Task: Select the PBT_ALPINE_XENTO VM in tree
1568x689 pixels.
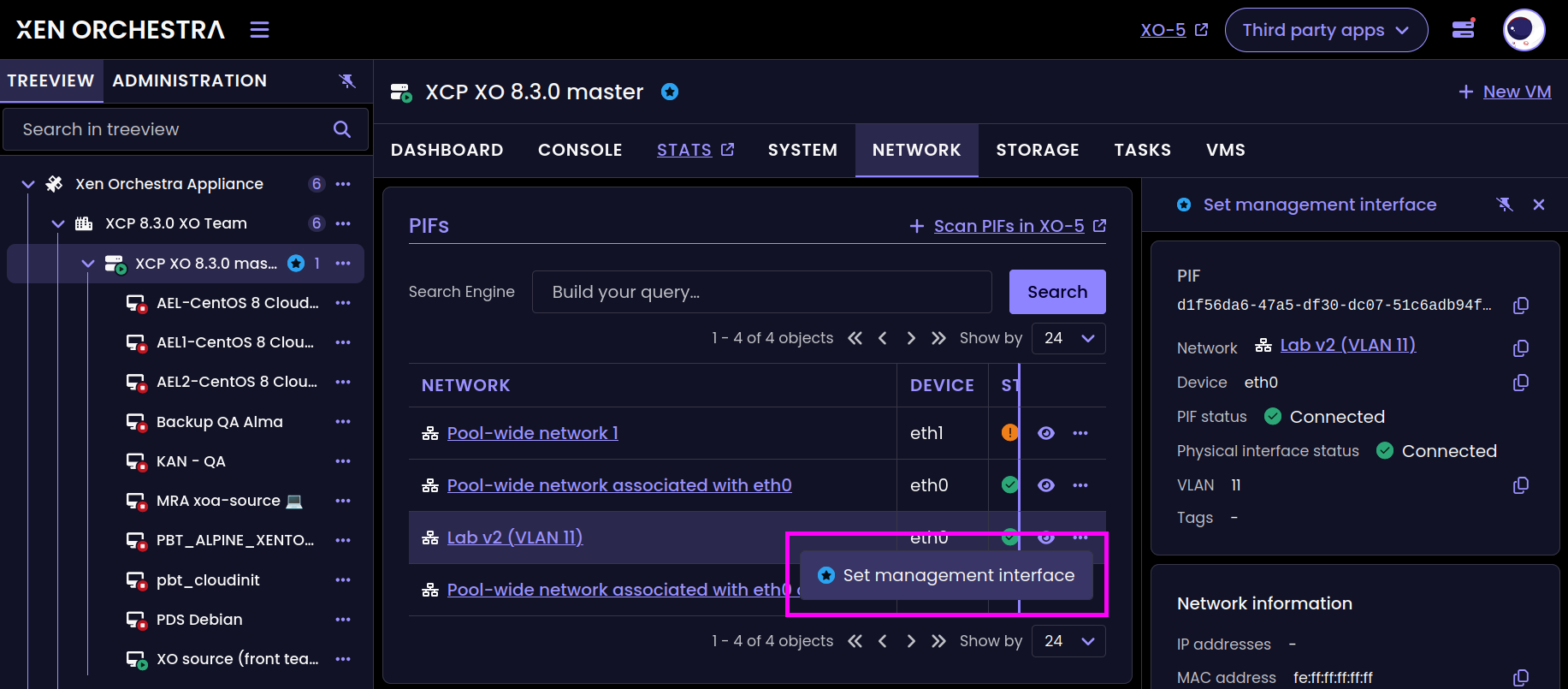Action: 235,540
